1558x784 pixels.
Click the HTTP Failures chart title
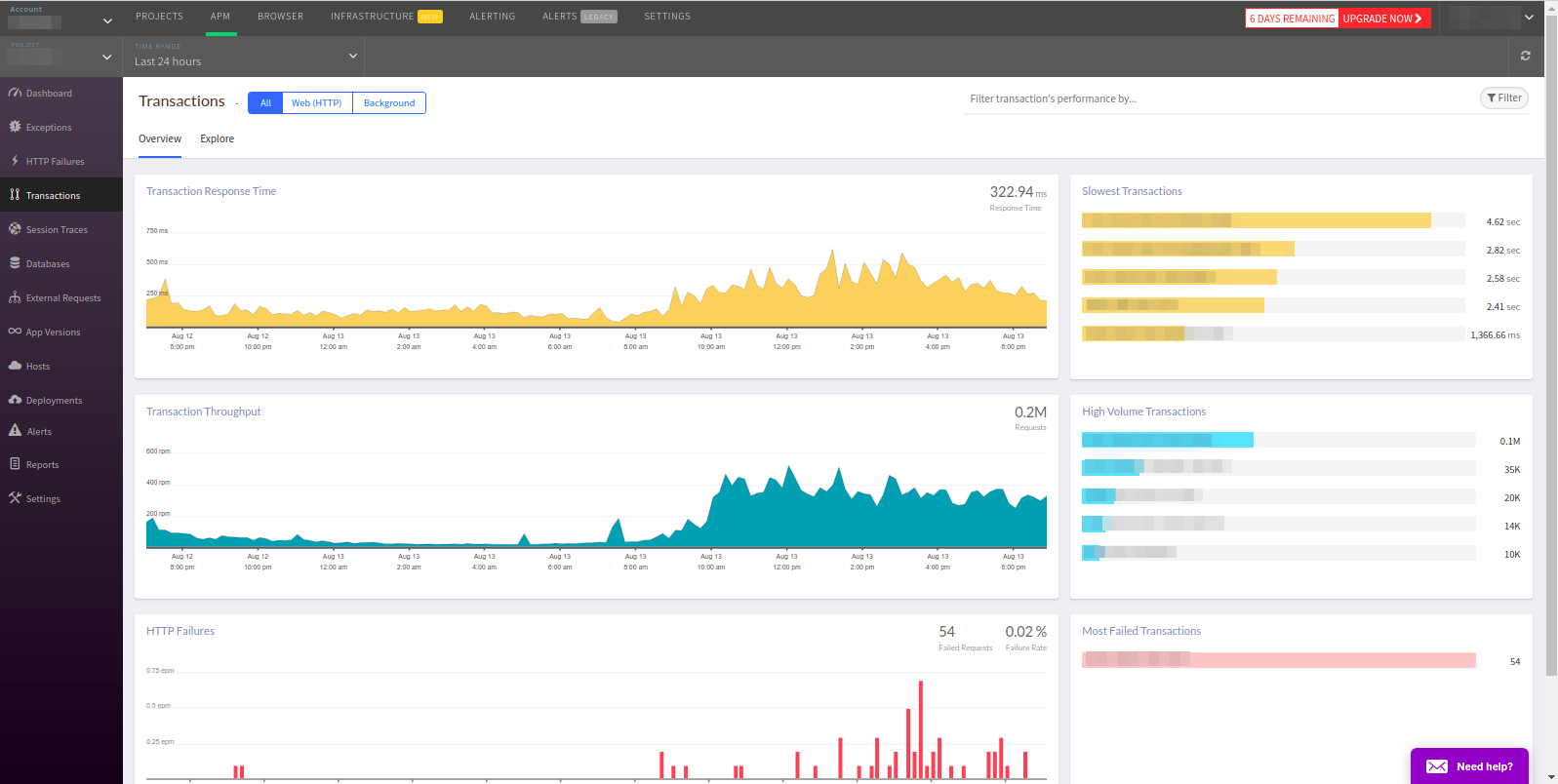[x=180, y=631]
